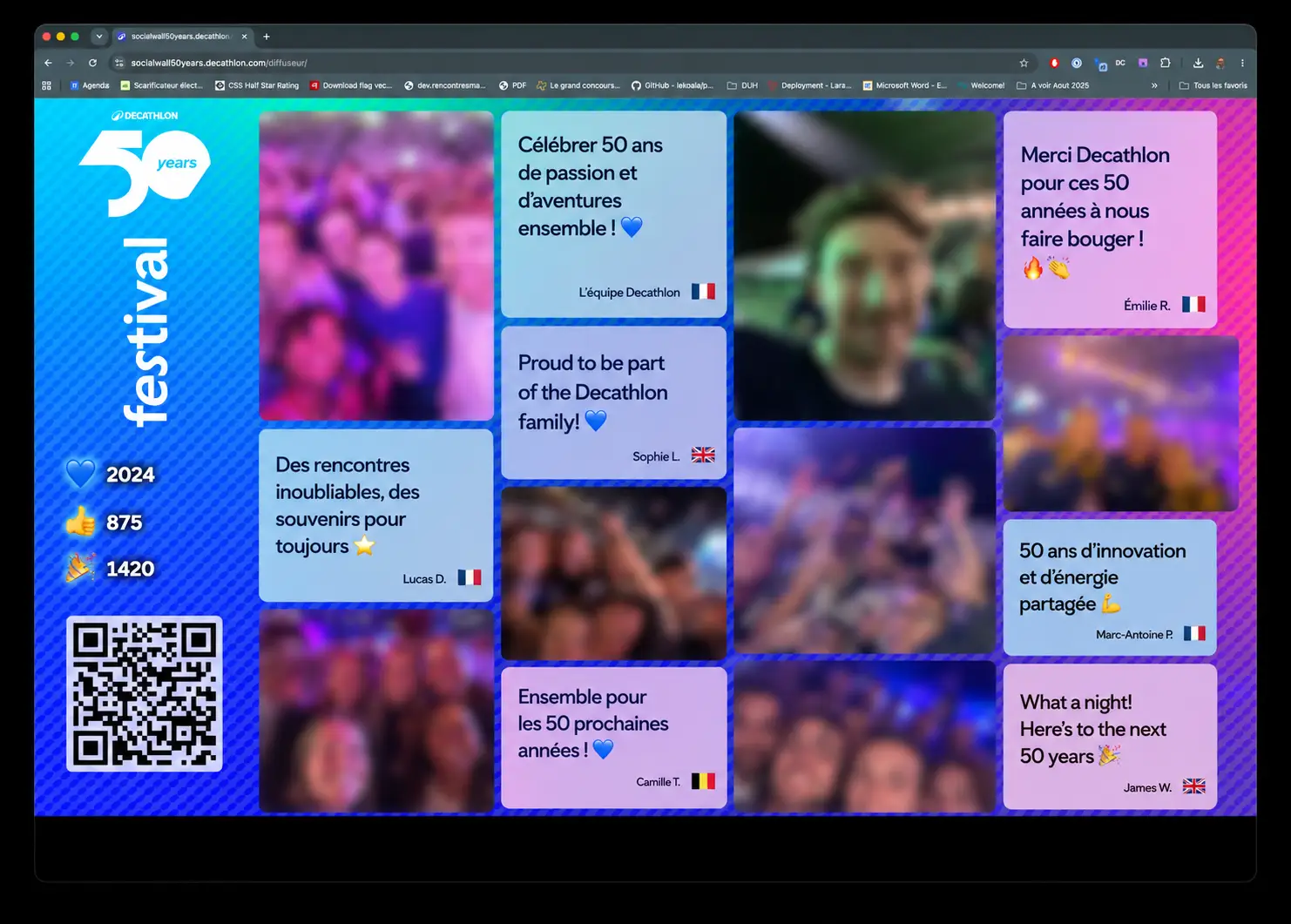Expand hidden bookmarks with the double chevron

1154,85
